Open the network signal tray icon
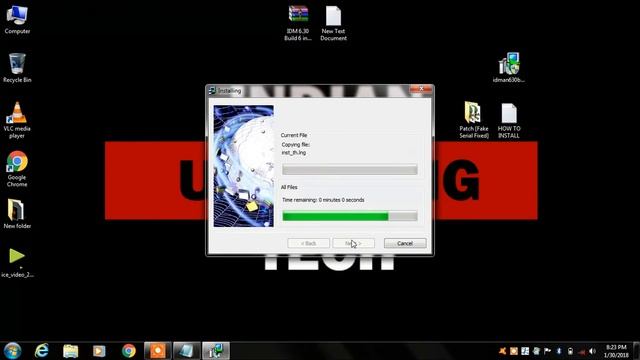Screen dimensions: 640x360 582,351
